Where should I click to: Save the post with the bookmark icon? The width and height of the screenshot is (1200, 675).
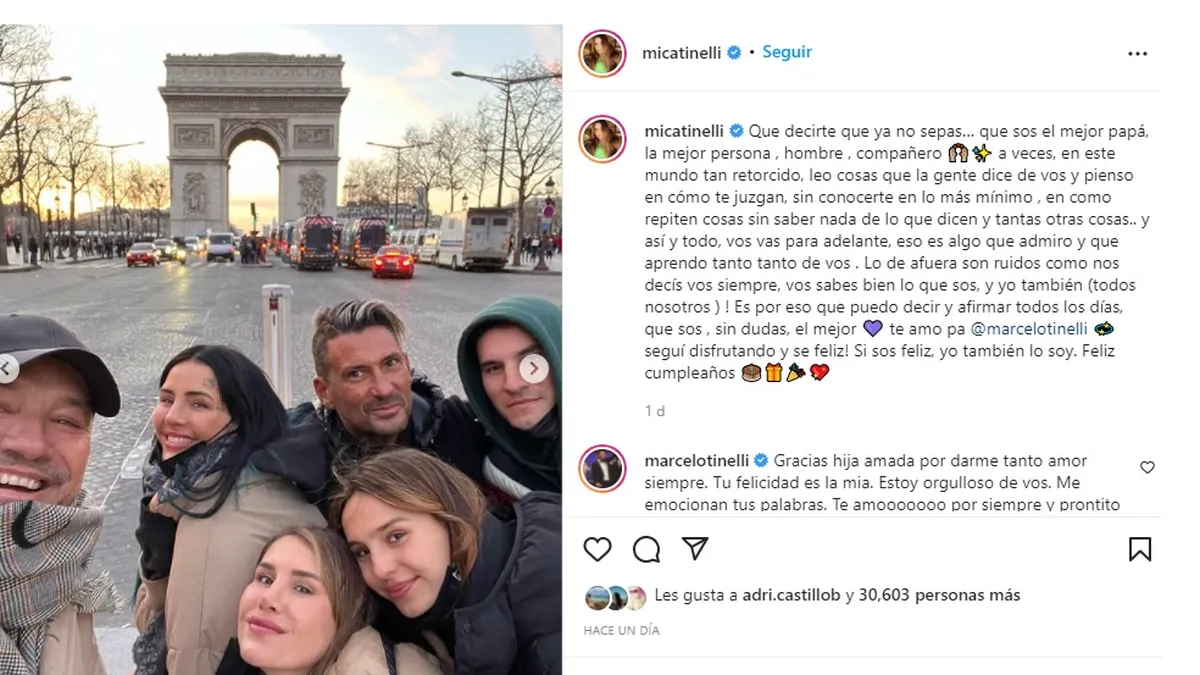(x=1139, y=549)
